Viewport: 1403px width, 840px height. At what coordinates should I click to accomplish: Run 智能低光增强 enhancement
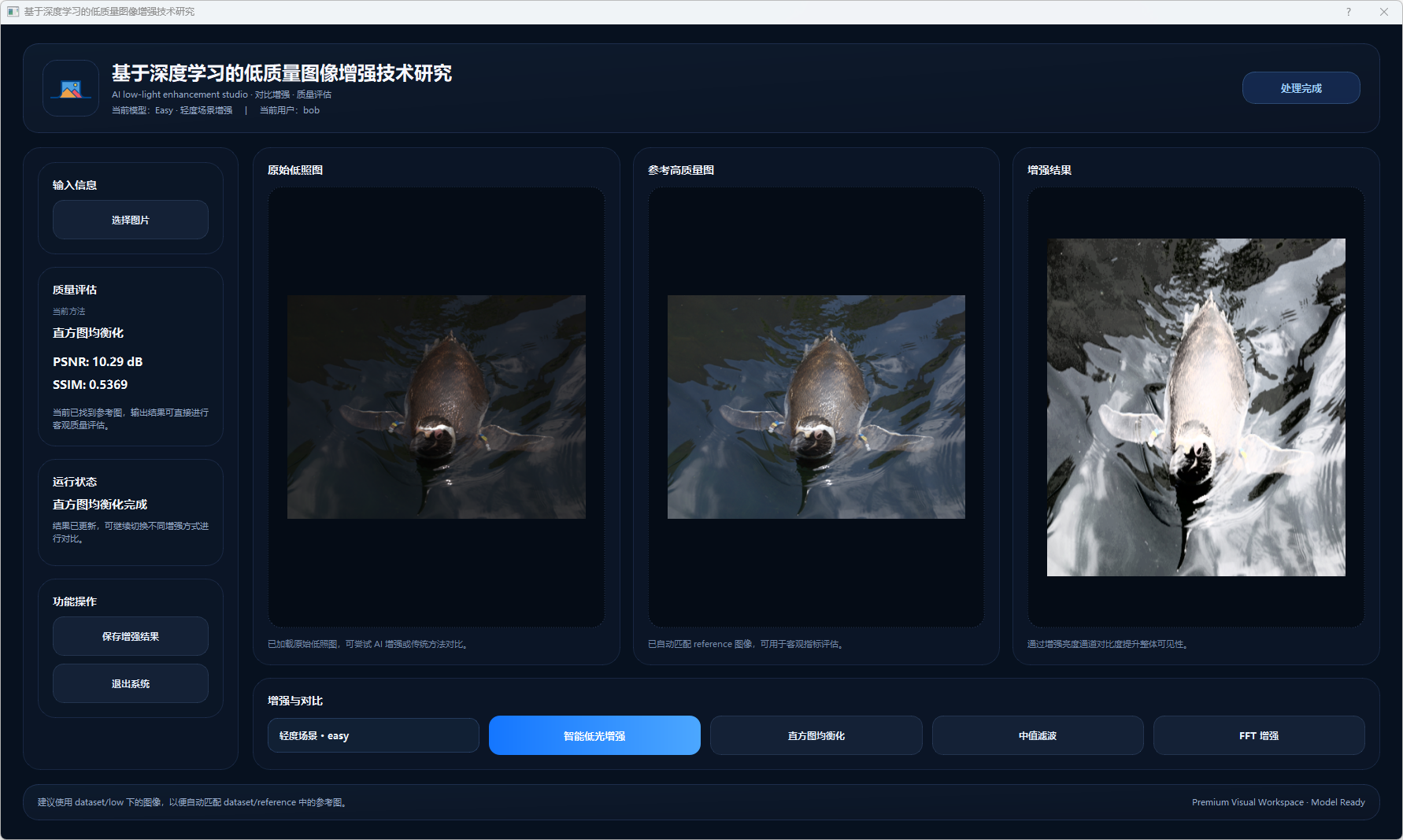pos(594,735)
